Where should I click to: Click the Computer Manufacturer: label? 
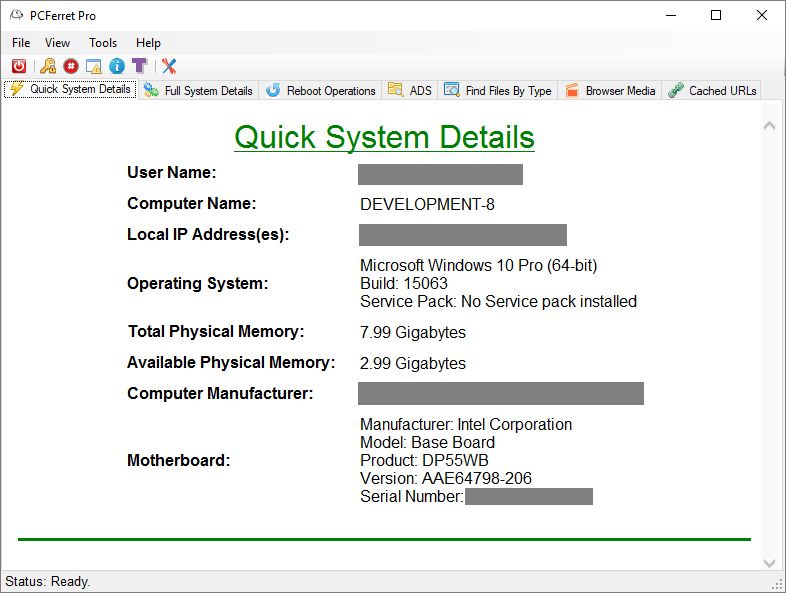220,393
